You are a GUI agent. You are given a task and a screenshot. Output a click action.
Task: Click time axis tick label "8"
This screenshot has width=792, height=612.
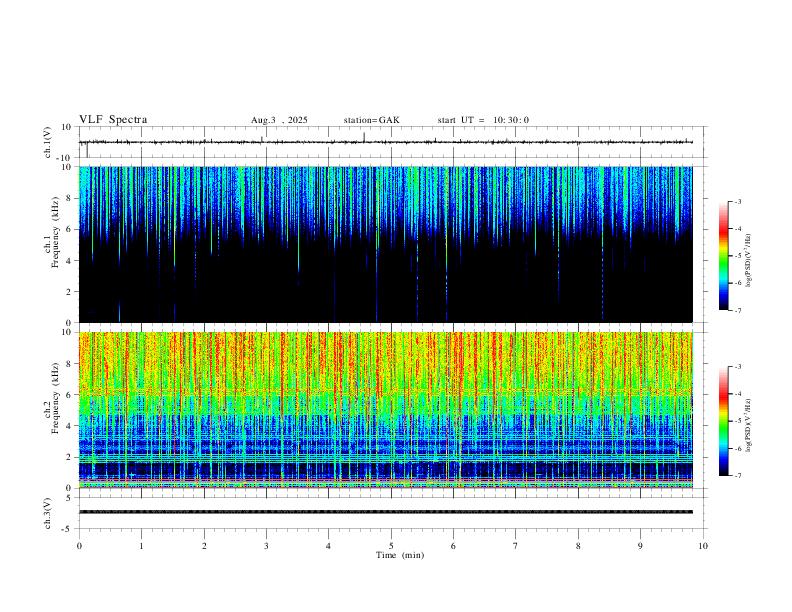578,546
